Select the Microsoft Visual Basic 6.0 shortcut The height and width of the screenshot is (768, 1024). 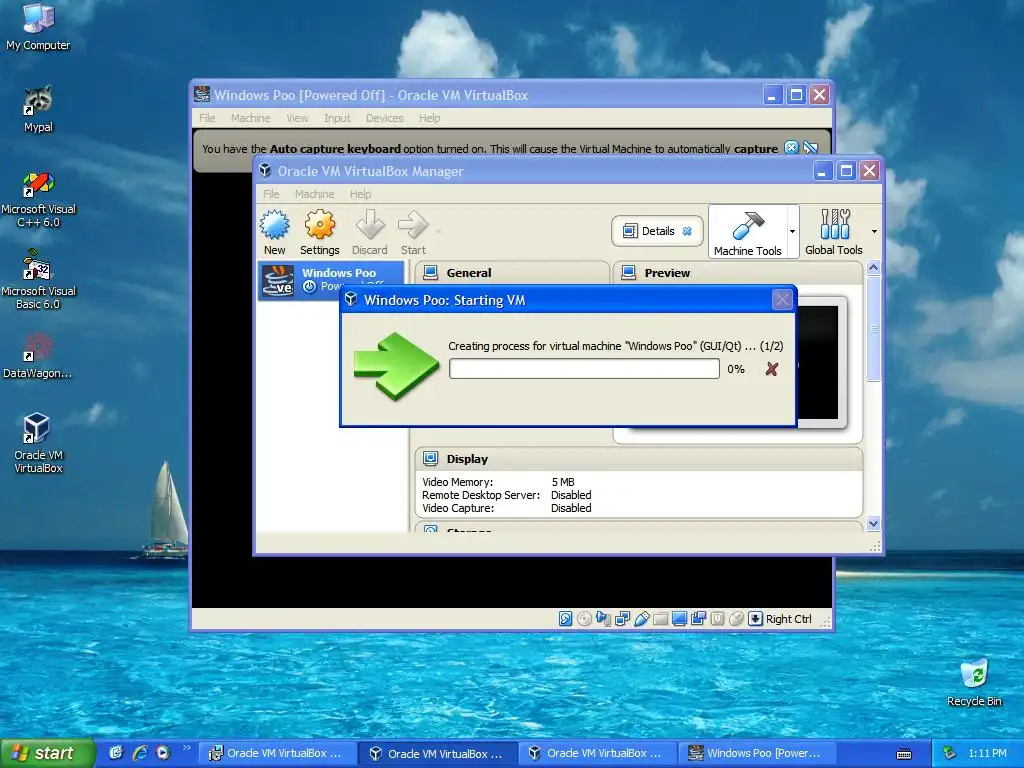point(38,280)
